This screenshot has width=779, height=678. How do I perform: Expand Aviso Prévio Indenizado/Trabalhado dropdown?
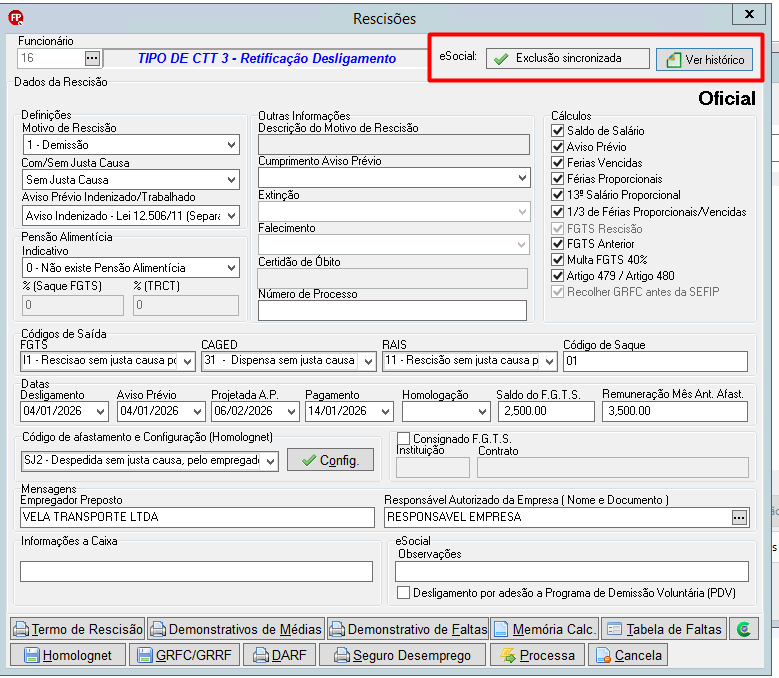[232, 216]
